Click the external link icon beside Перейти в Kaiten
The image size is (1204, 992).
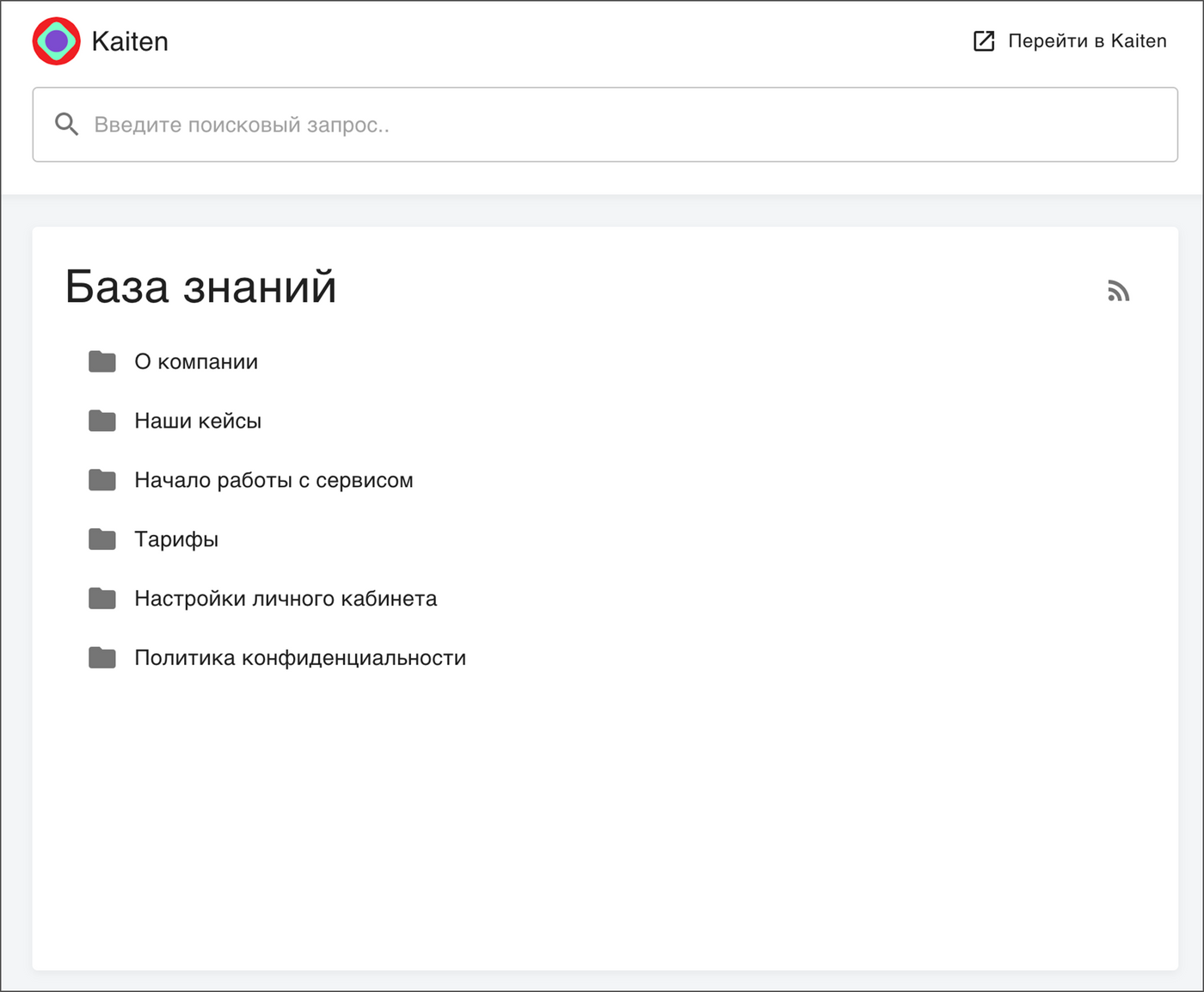[x=984, y=40]
